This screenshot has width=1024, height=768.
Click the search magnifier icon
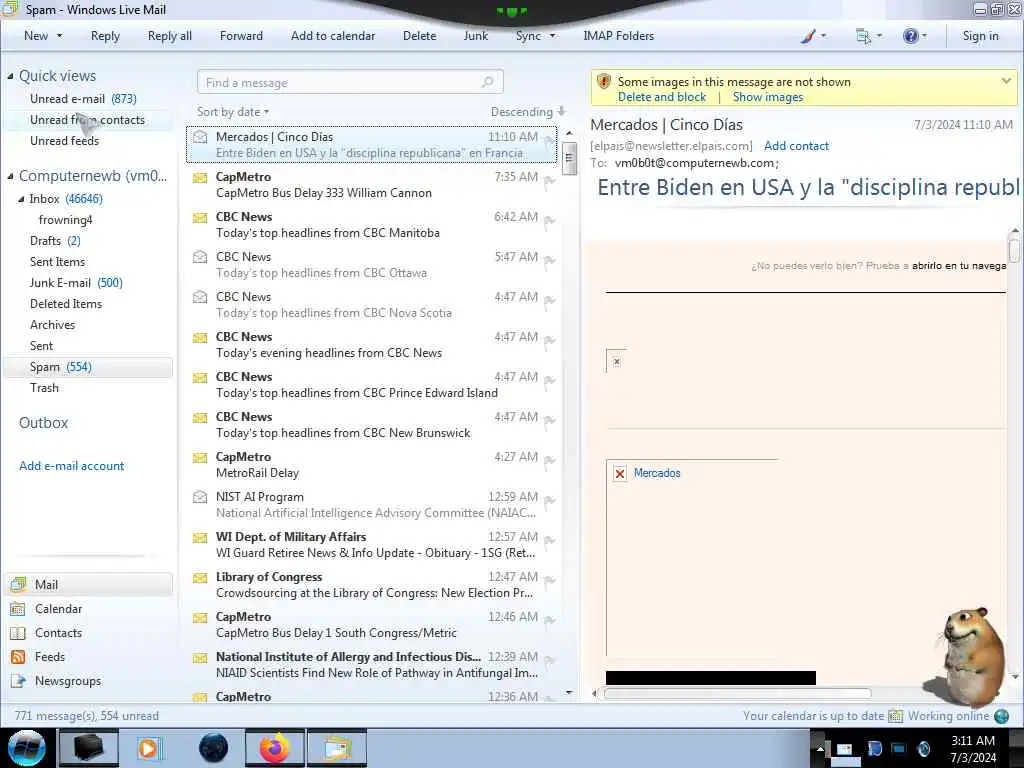(488, 82)
